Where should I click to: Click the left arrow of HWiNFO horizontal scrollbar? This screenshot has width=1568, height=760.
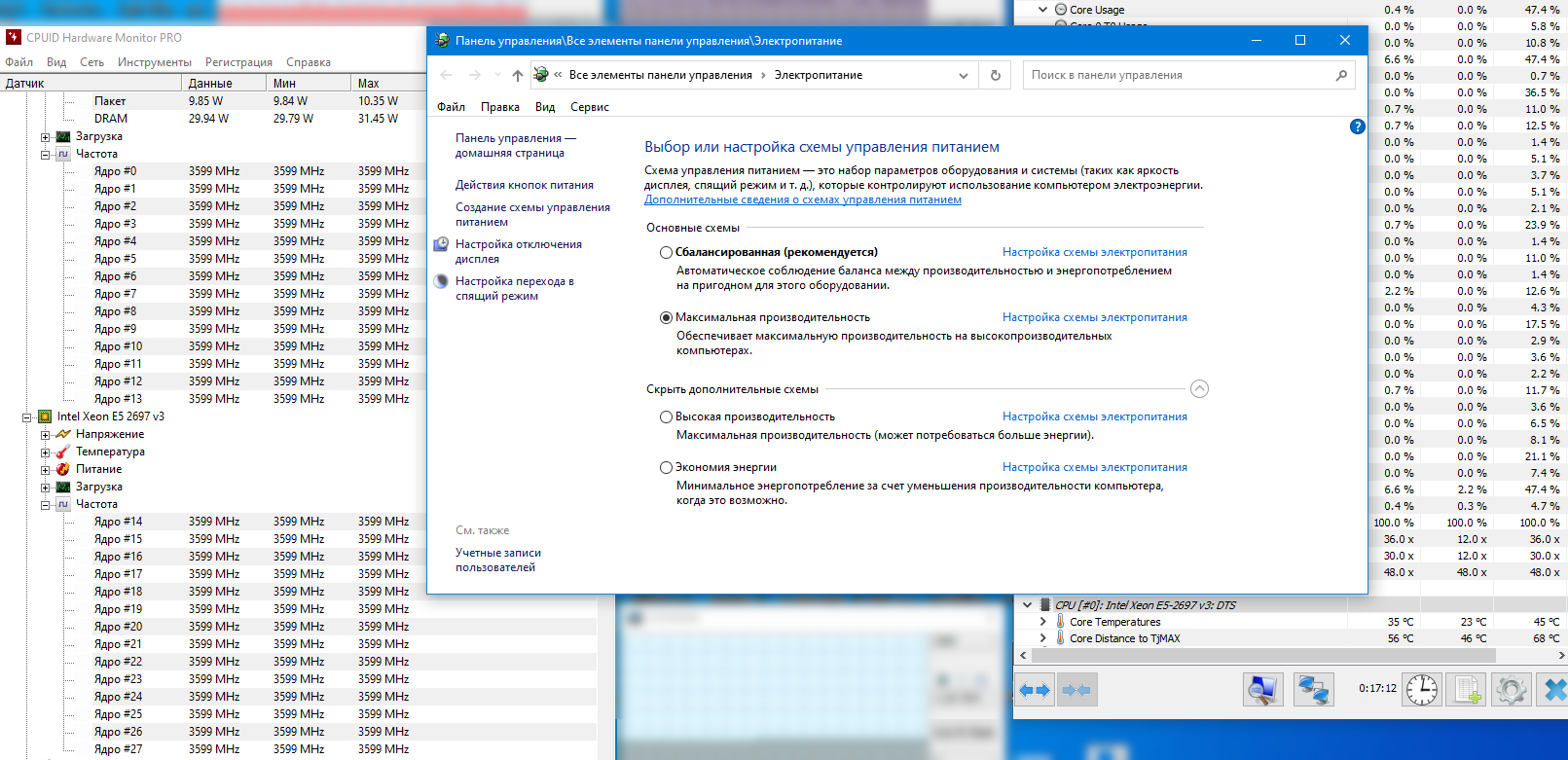[x=1023, y=656]
